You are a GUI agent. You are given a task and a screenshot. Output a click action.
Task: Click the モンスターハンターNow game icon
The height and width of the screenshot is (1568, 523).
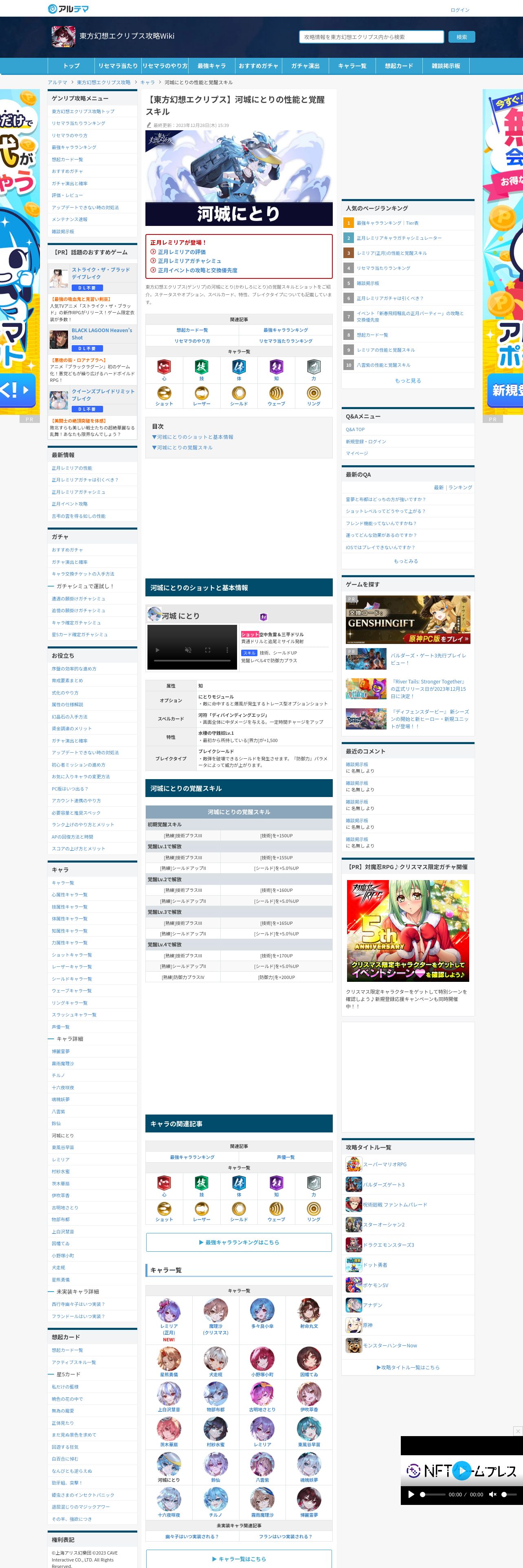pyautogui.click(x=354, y=1345)
